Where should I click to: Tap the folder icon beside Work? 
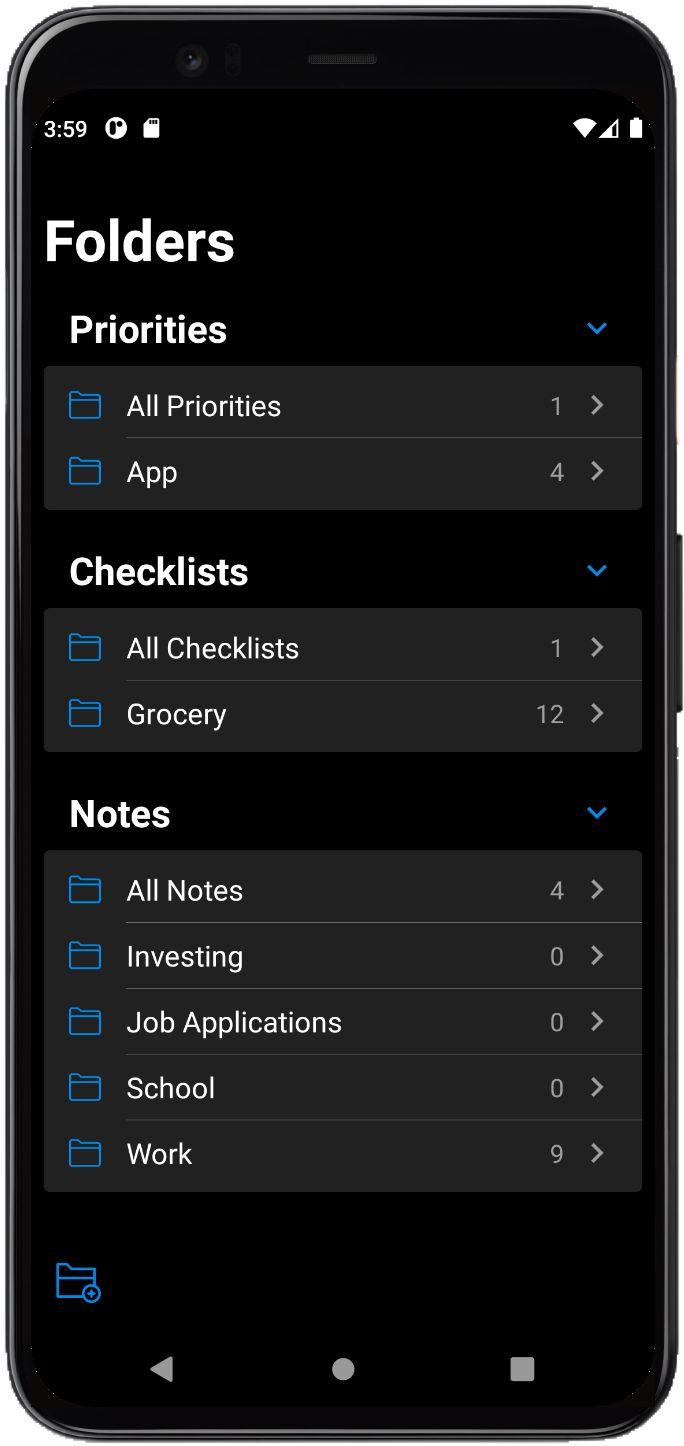85,1154
